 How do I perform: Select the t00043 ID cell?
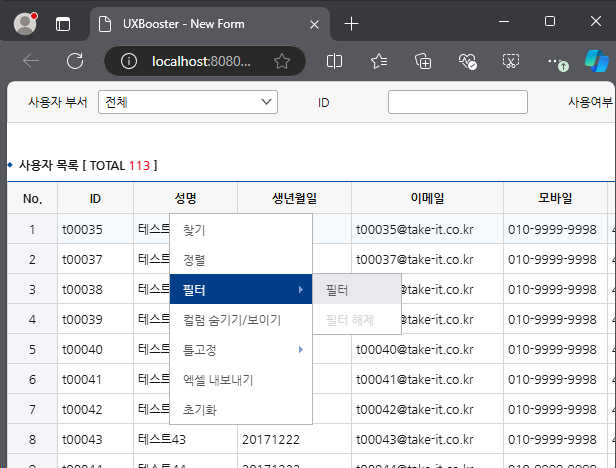tap(95, 439)
